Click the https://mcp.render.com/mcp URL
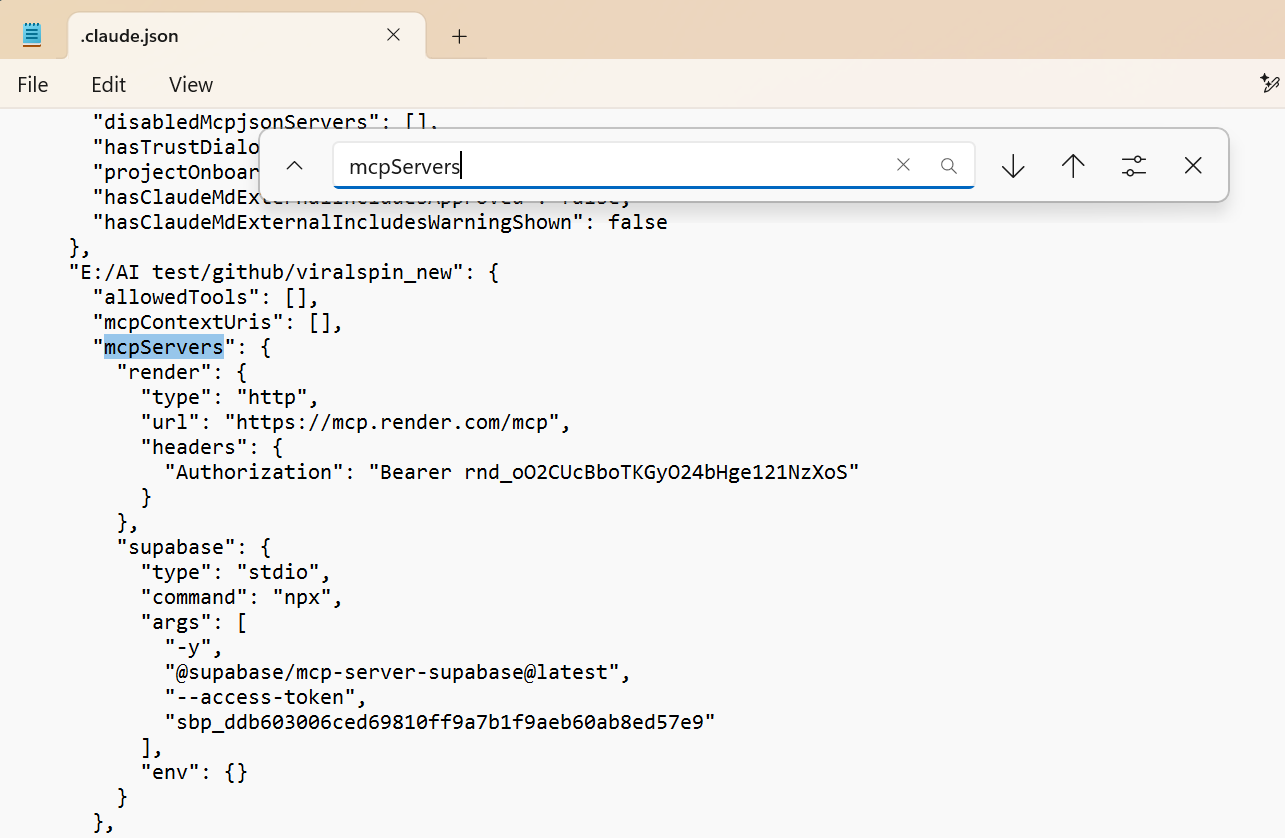This screenshot has height=838, width=1285. click(392, 422)
